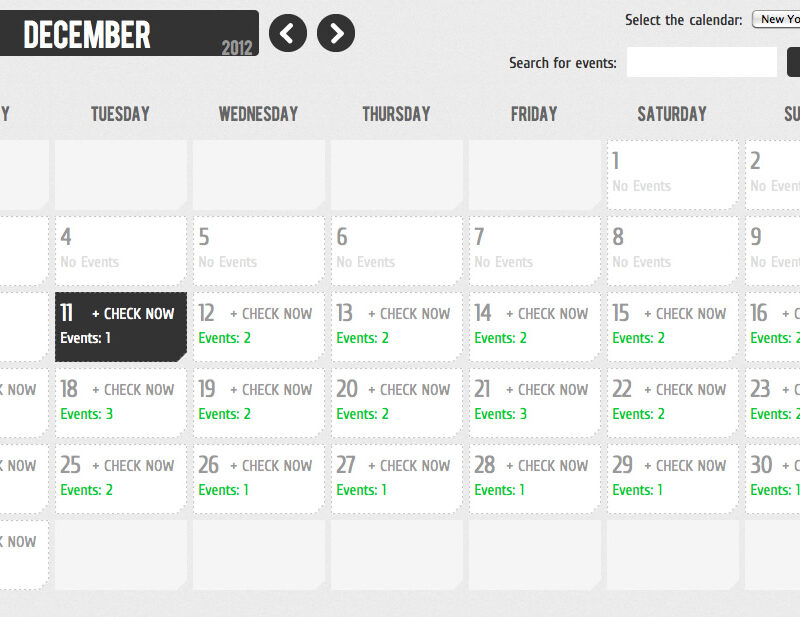Click Check Now on December 29

click(x=685, y=466)
